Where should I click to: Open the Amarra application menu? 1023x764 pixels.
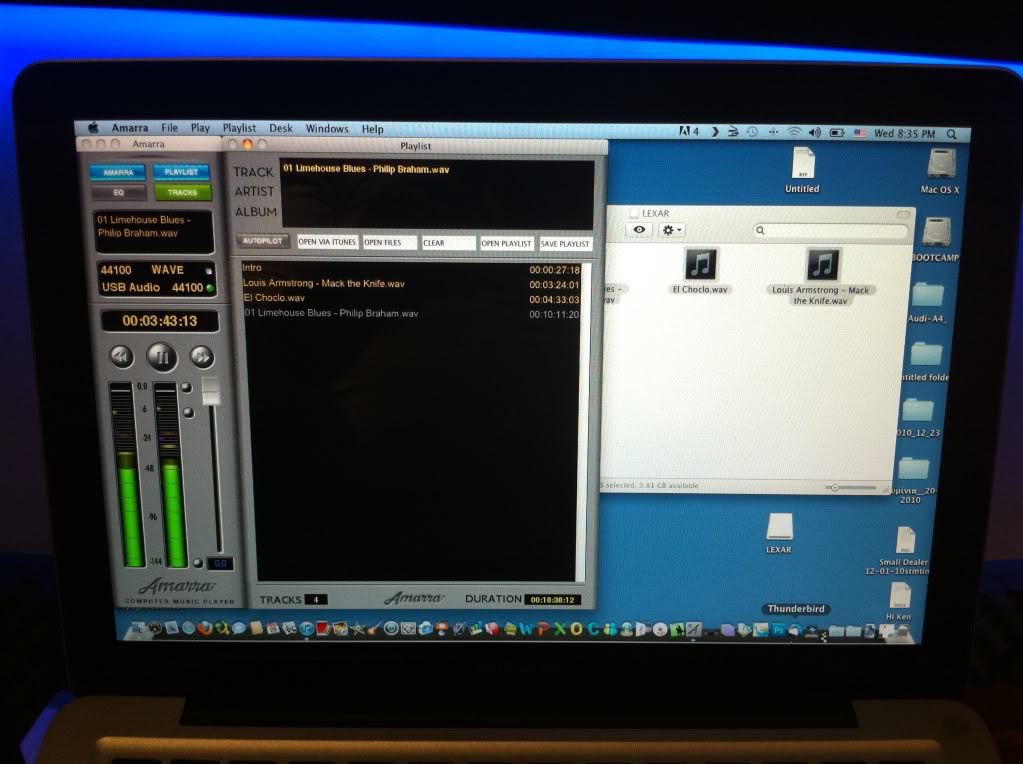point(130,128)
